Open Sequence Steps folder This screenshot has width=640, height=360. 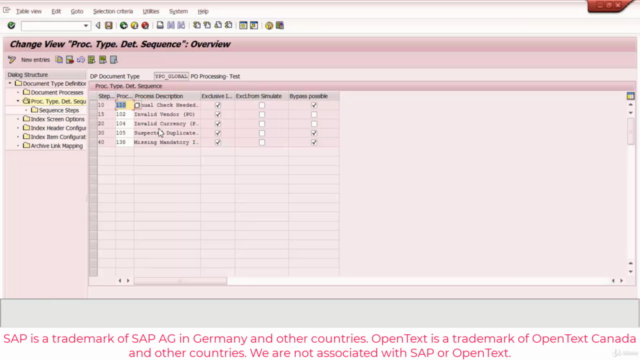tap(55, 110)
